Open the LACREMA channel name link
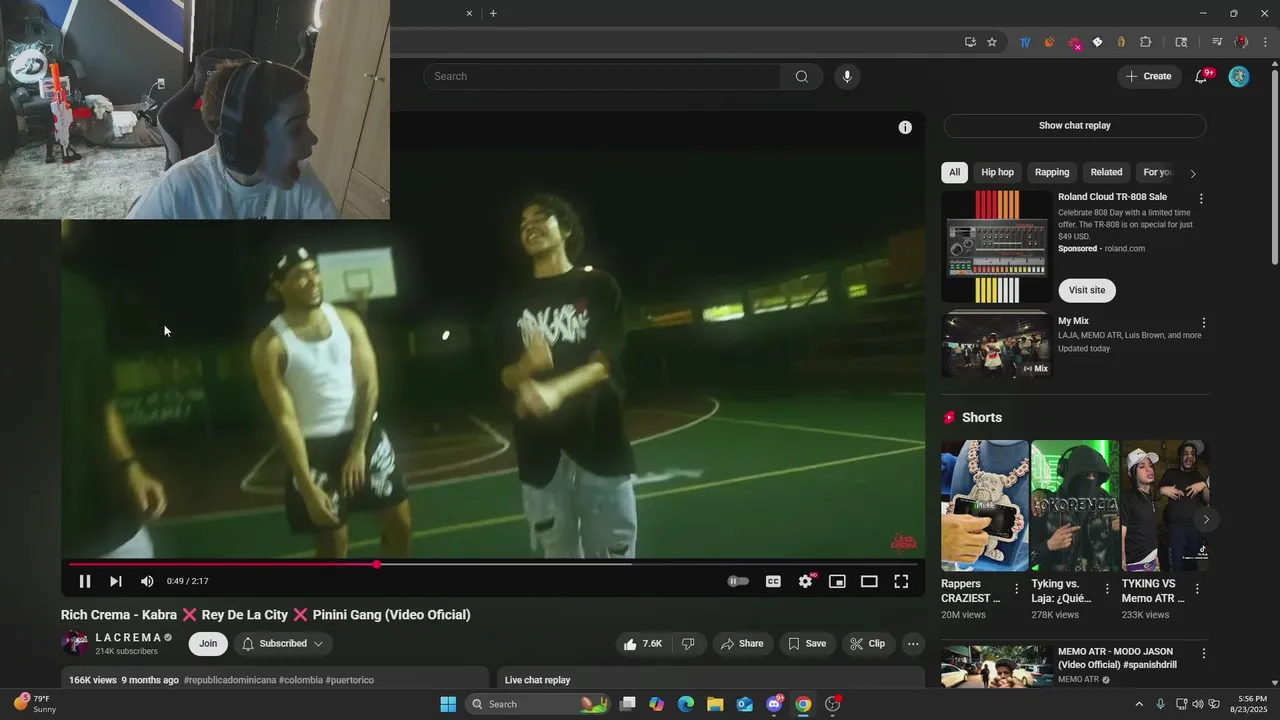This screenshot has width=1280, height=720. 128,638
